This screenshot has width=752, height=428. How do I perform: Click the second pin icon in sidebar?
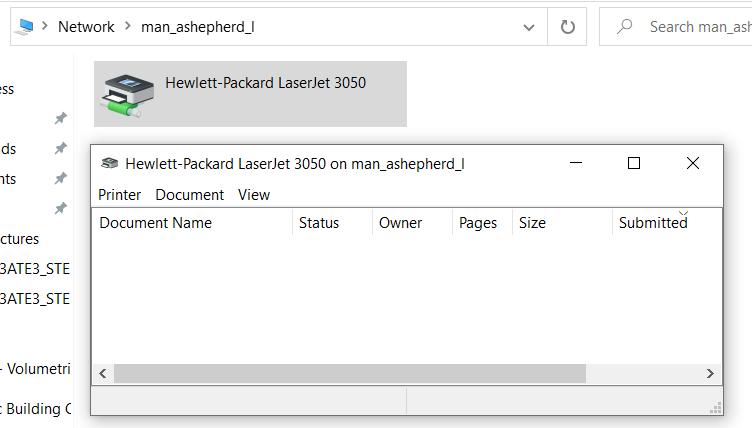60,149
